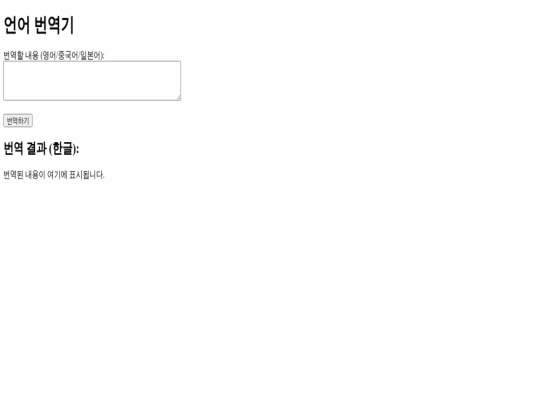Click 언어 in the main heading
Viewport: 540px width, 405px height.
[17, 25]
